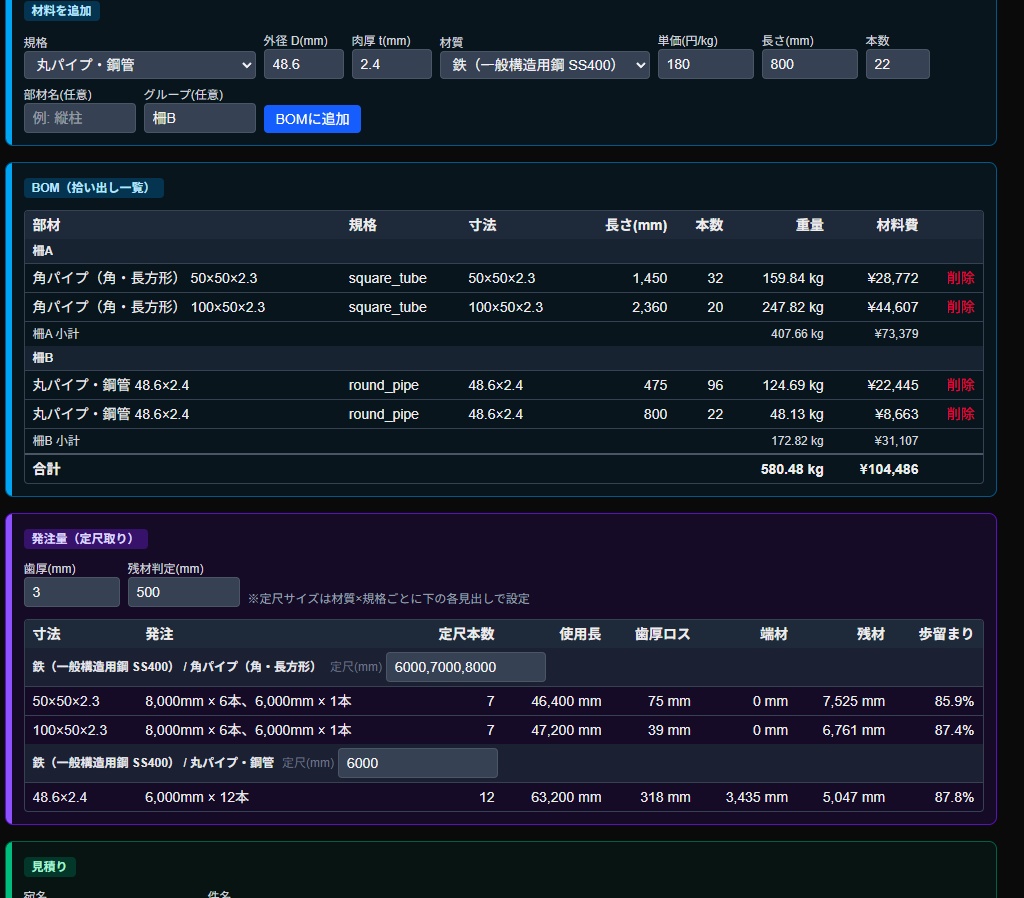Click the 歯厚(mm) field showing 3
Viewport: 1024px width, 898px height.
pos(72,592)
